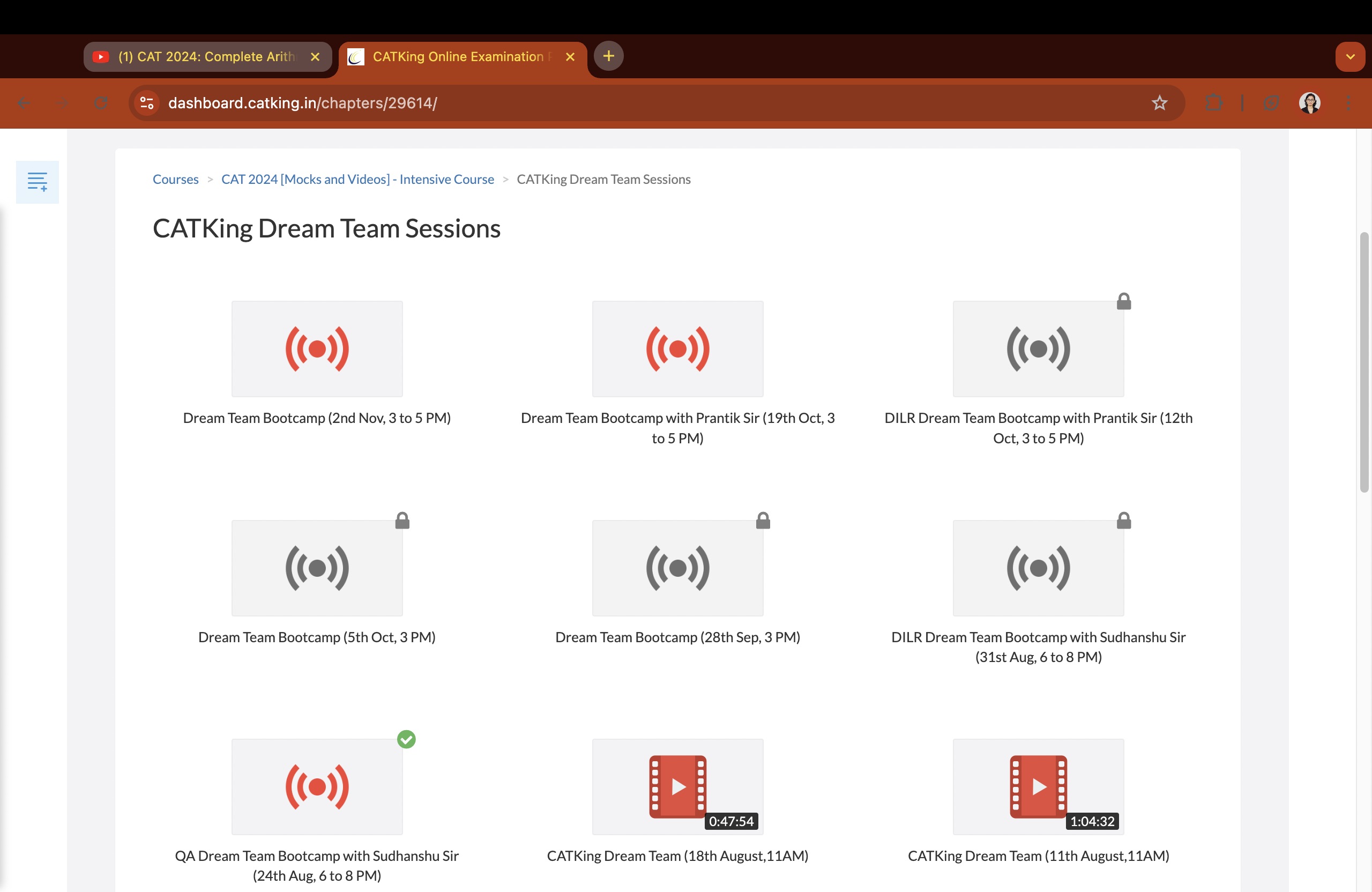Viewport: 1372px width, 892px height.
Task: Click lock icon on DILR 12th Oct session
Action: (x=1123, y=302)
